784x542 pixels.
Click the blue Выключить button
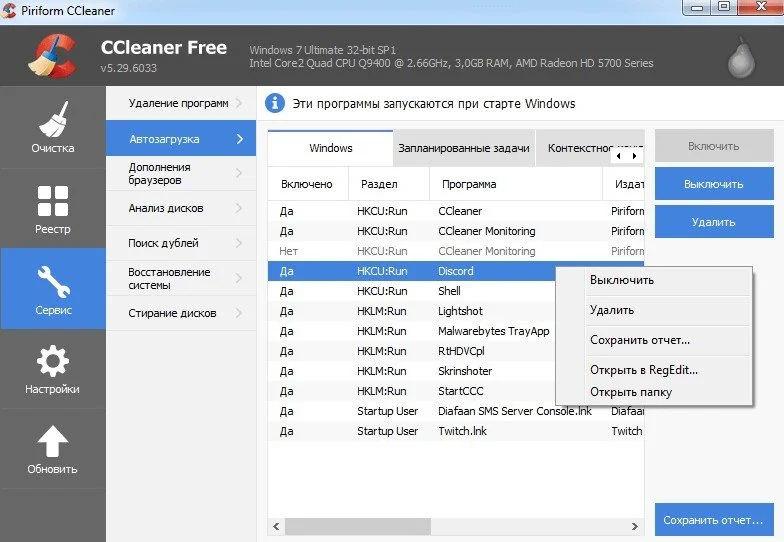(714, 184)
